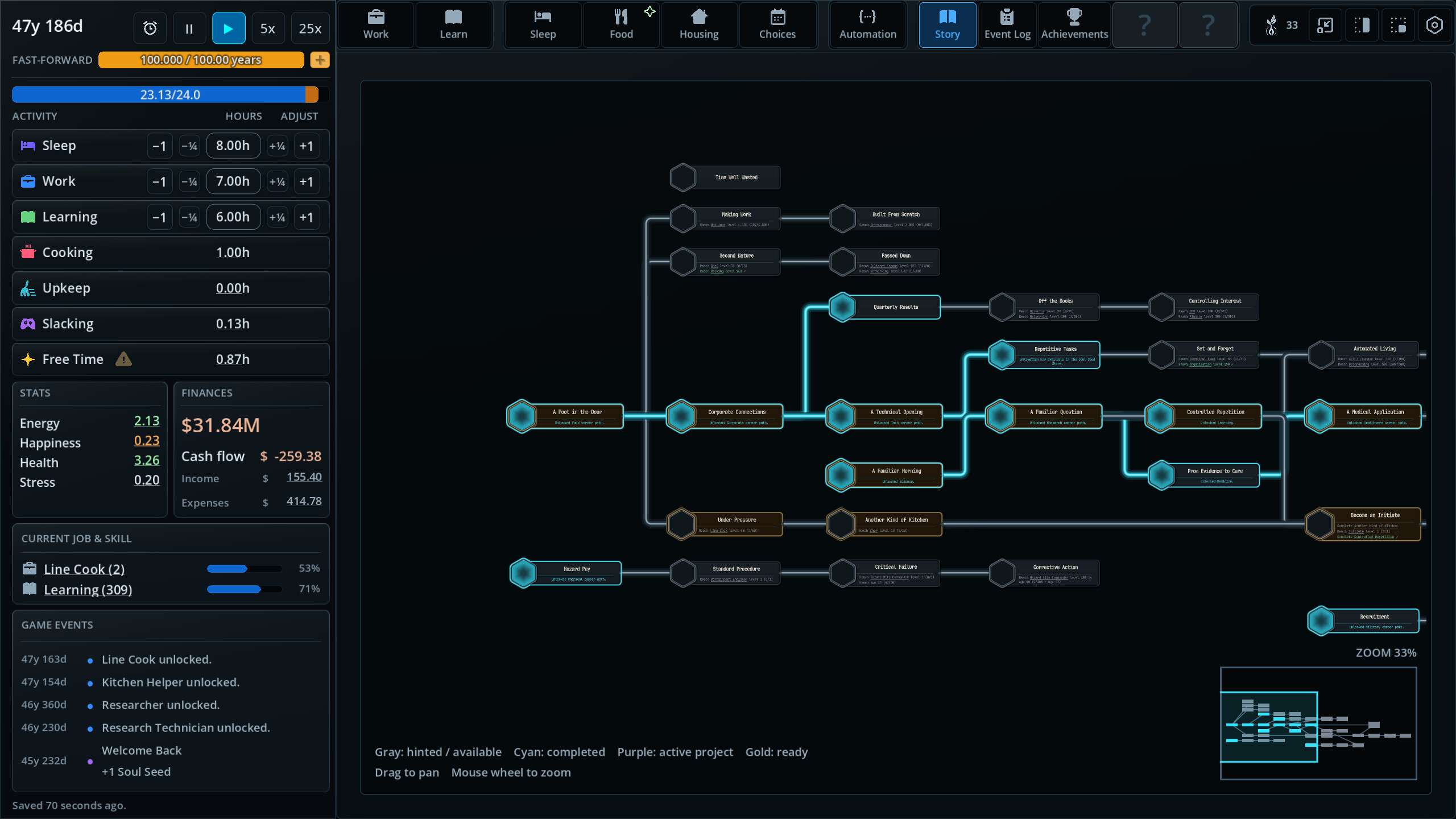Click the Sleep hours value 8.00h
This screenshot has height=819, width=1456.
(x=233, y=146)
